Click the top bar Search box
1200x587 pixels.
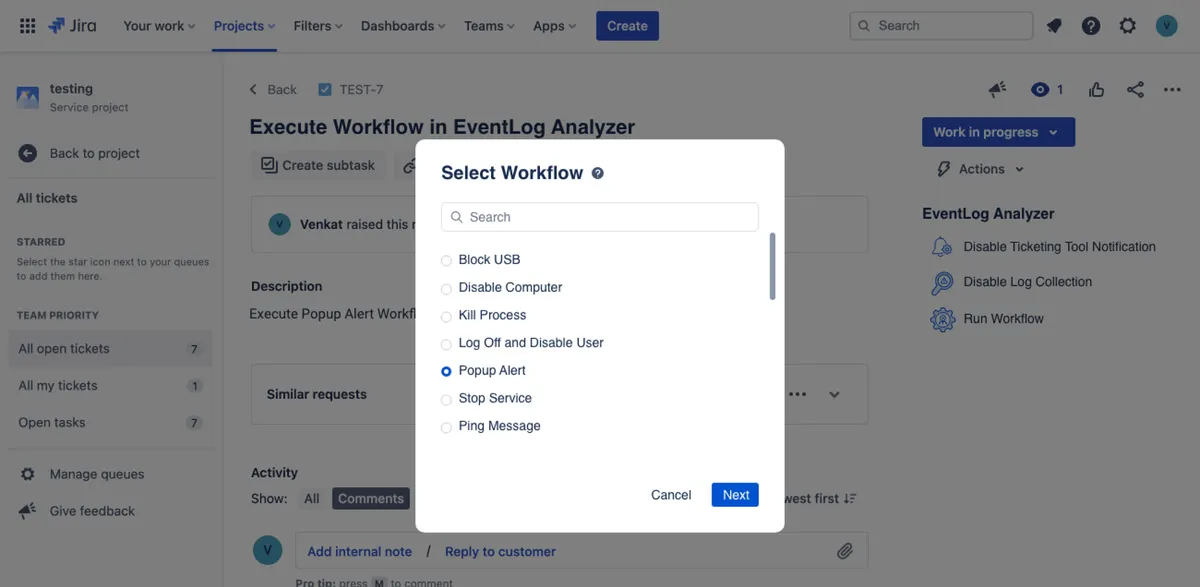click(x=941, y=26)
